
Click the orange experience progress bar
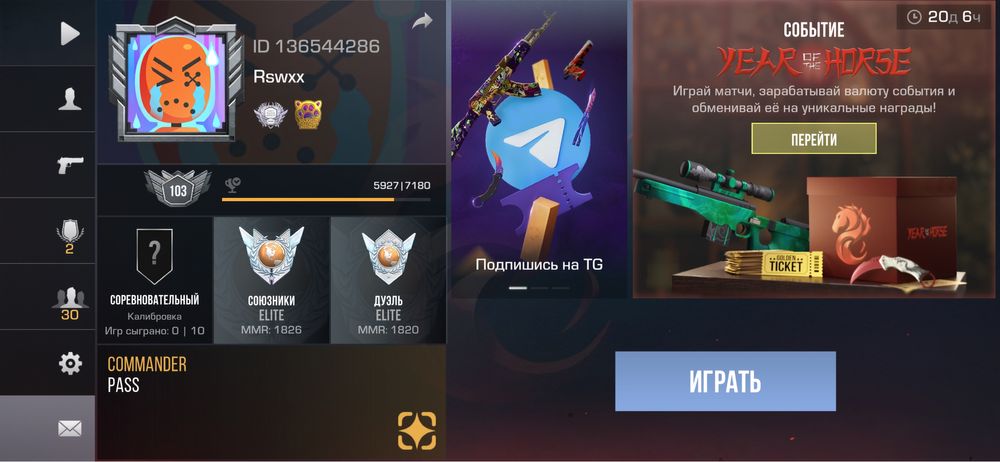326,200
